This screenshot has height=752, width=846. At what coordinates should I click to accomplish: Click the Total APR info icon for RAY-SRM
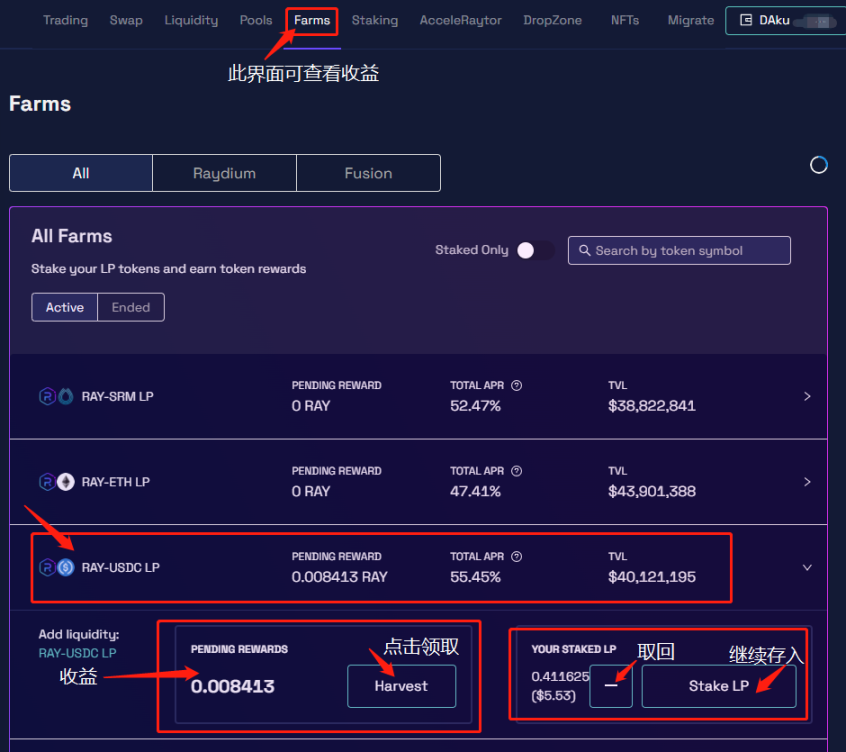point(517,386)
